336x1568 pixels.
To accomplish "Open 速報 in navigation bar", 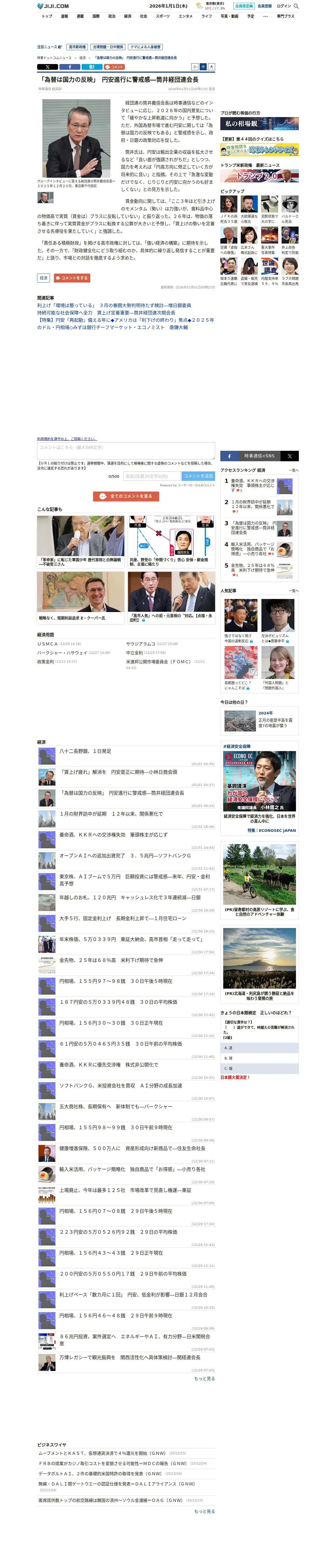I will [64, 16].
